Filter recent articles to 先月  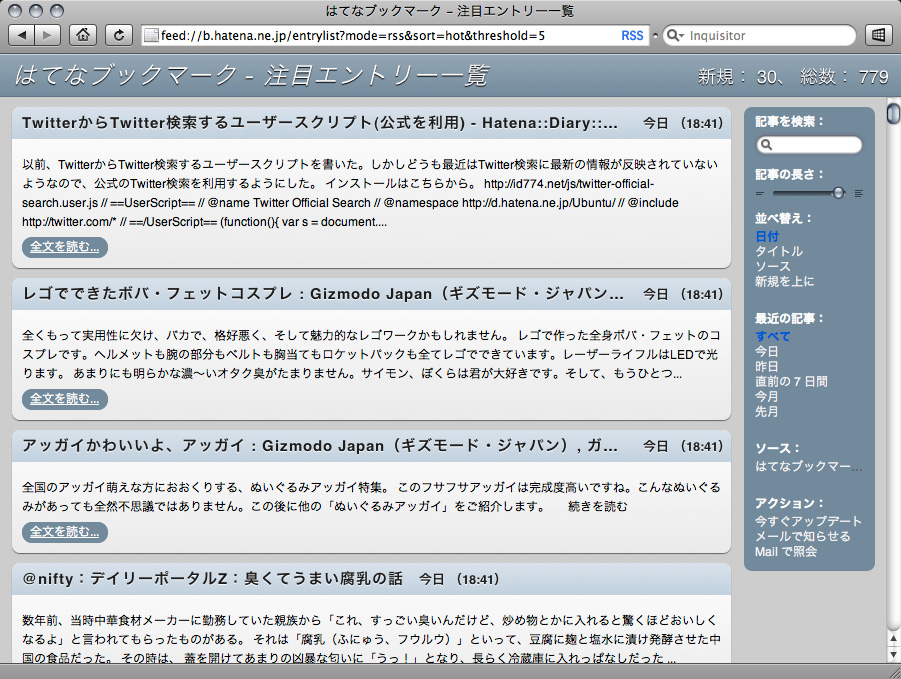pos(767,411)
